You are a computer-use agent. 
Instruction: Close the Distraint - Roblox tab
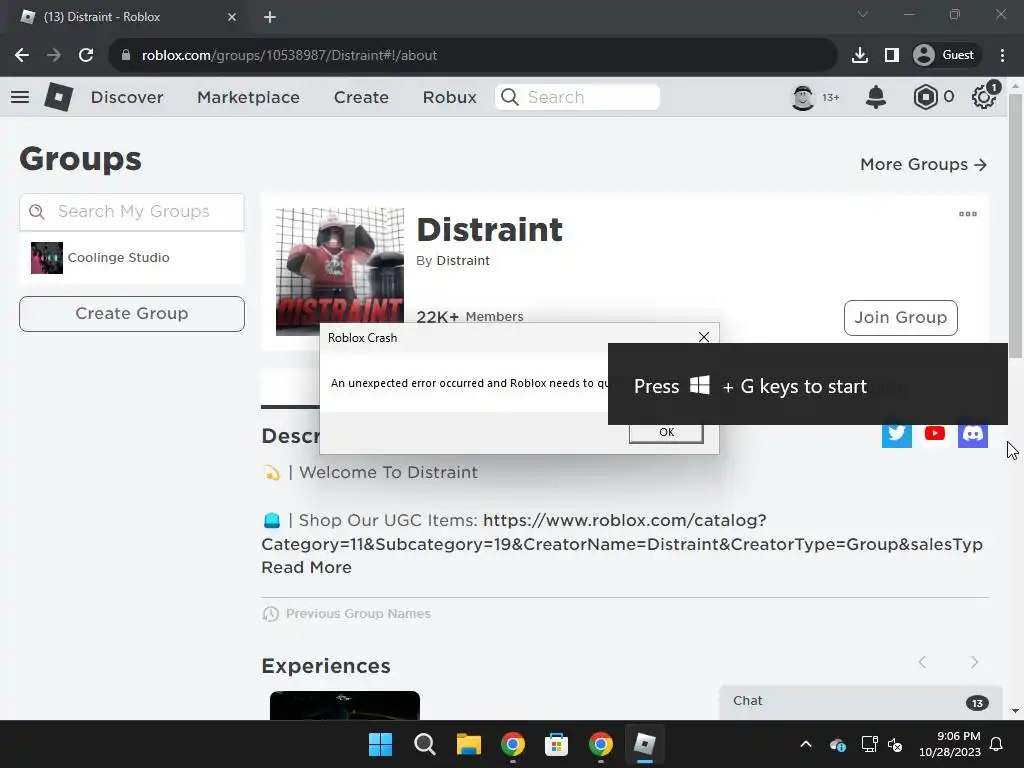point(232,17)
